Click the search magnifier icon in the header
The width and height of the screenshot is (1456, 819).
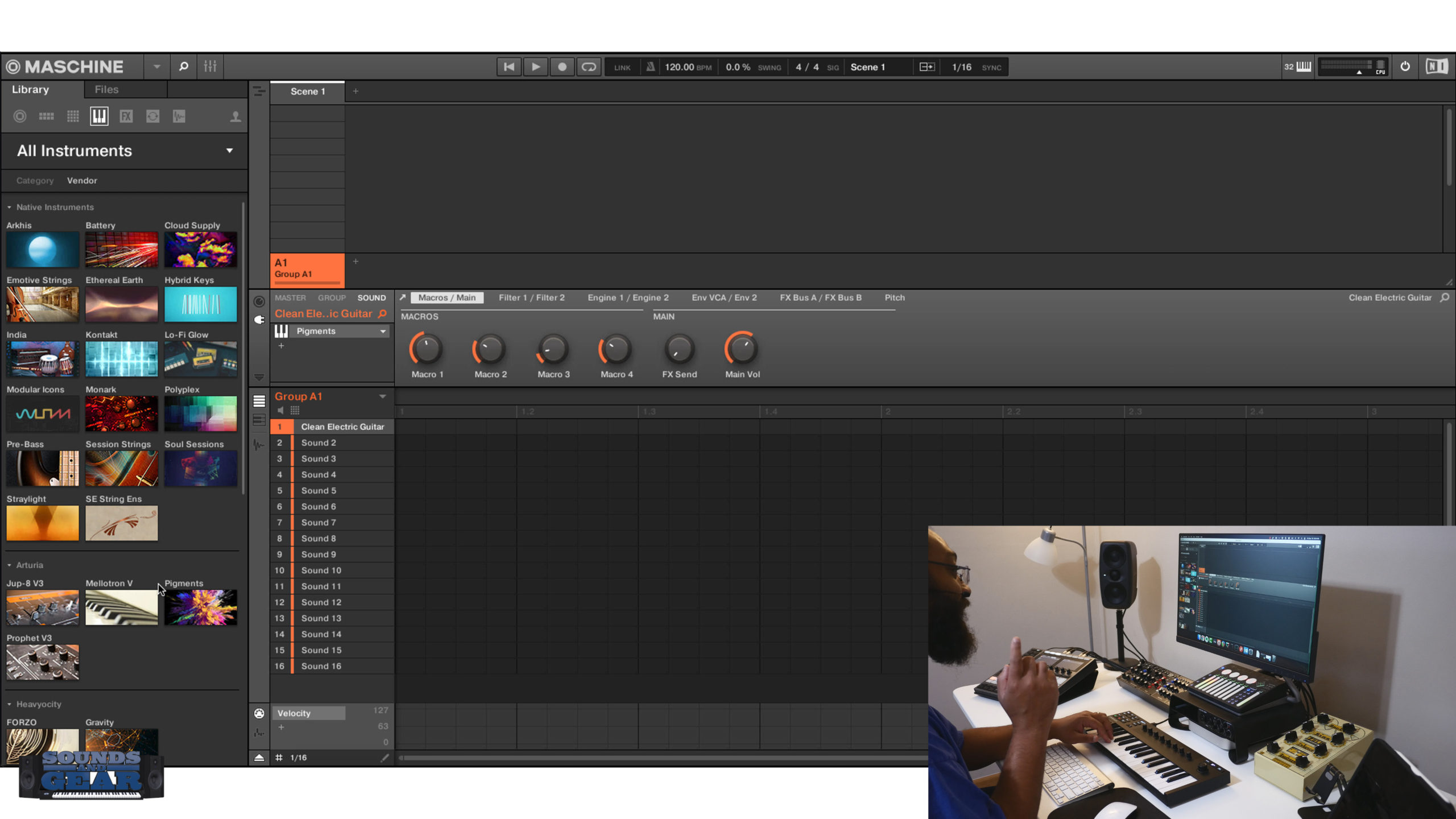[183, 67]
